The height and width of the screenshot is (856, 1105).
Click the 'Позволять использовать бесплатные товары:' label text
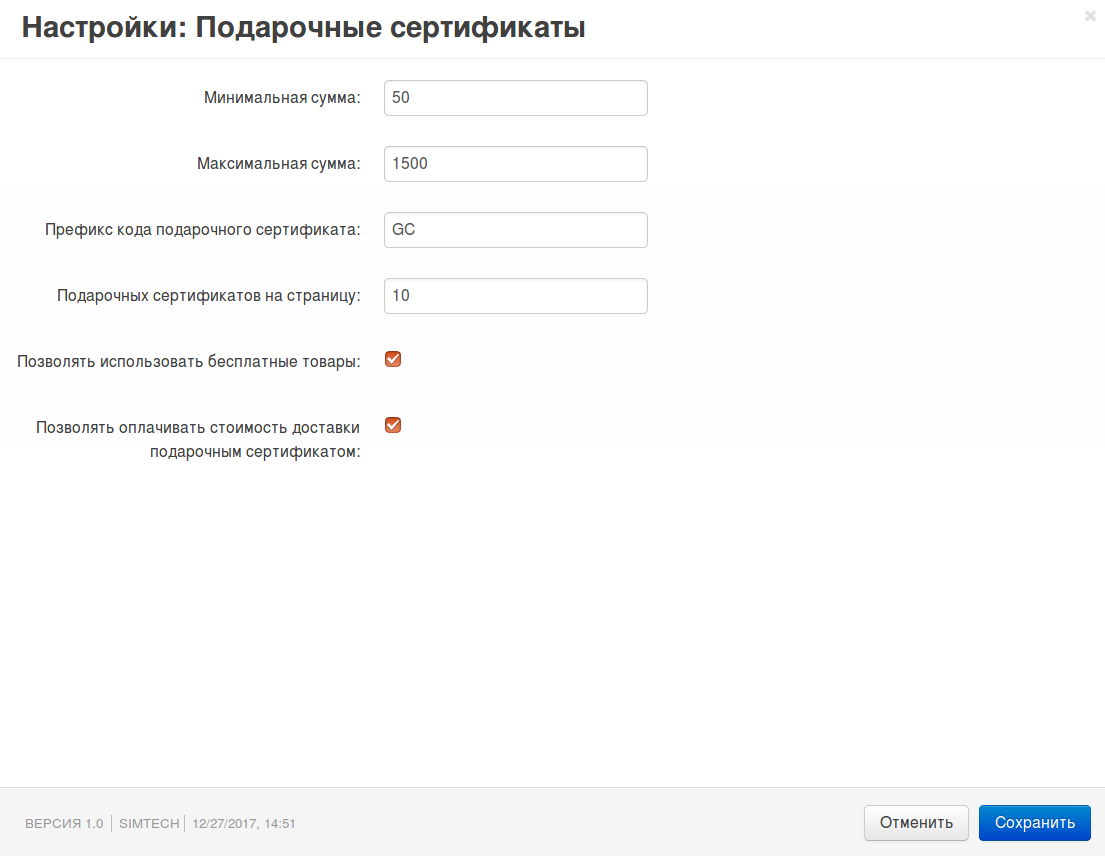coord(188,362)
